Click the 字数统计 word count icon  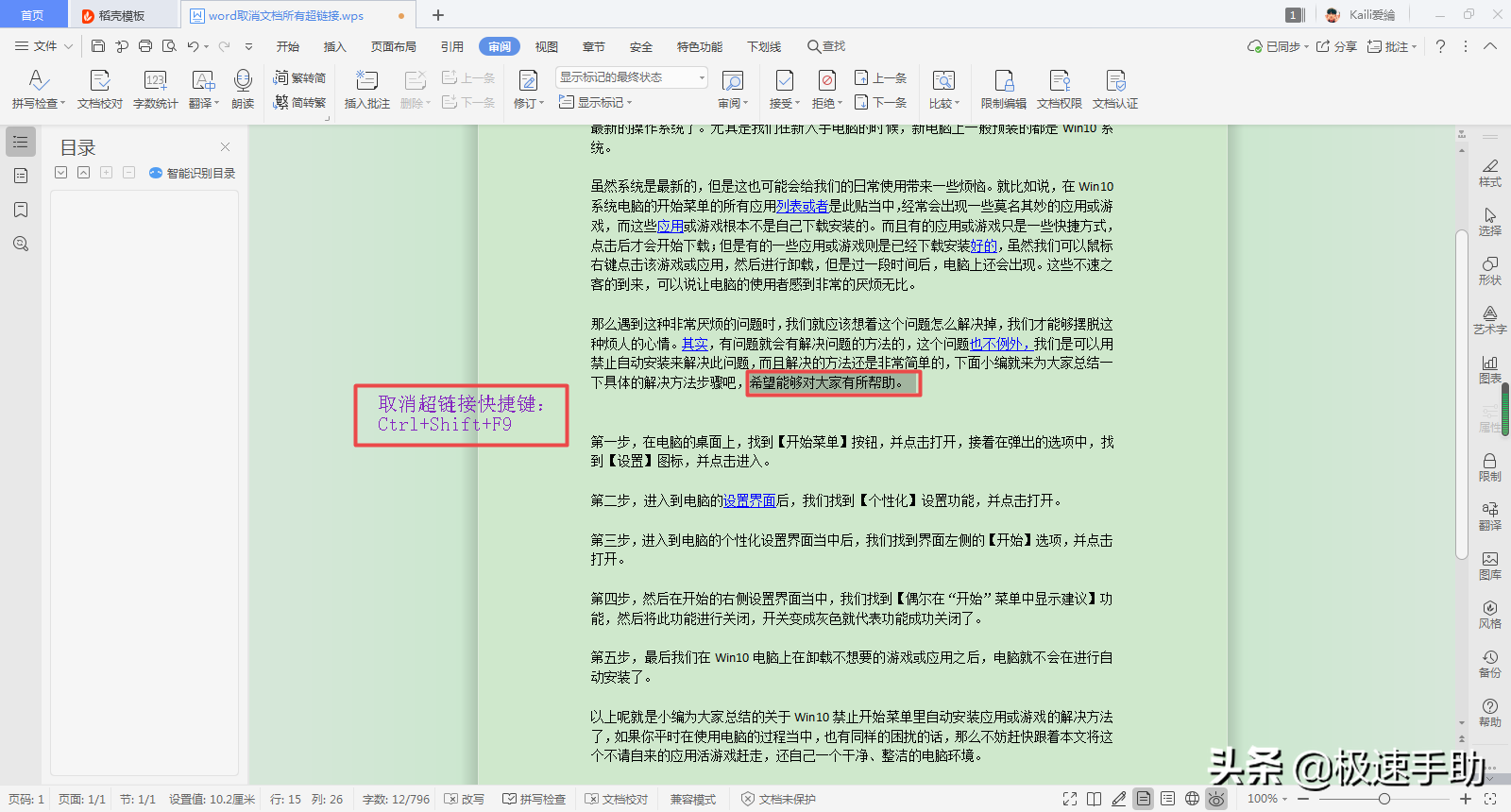(155, 89)
